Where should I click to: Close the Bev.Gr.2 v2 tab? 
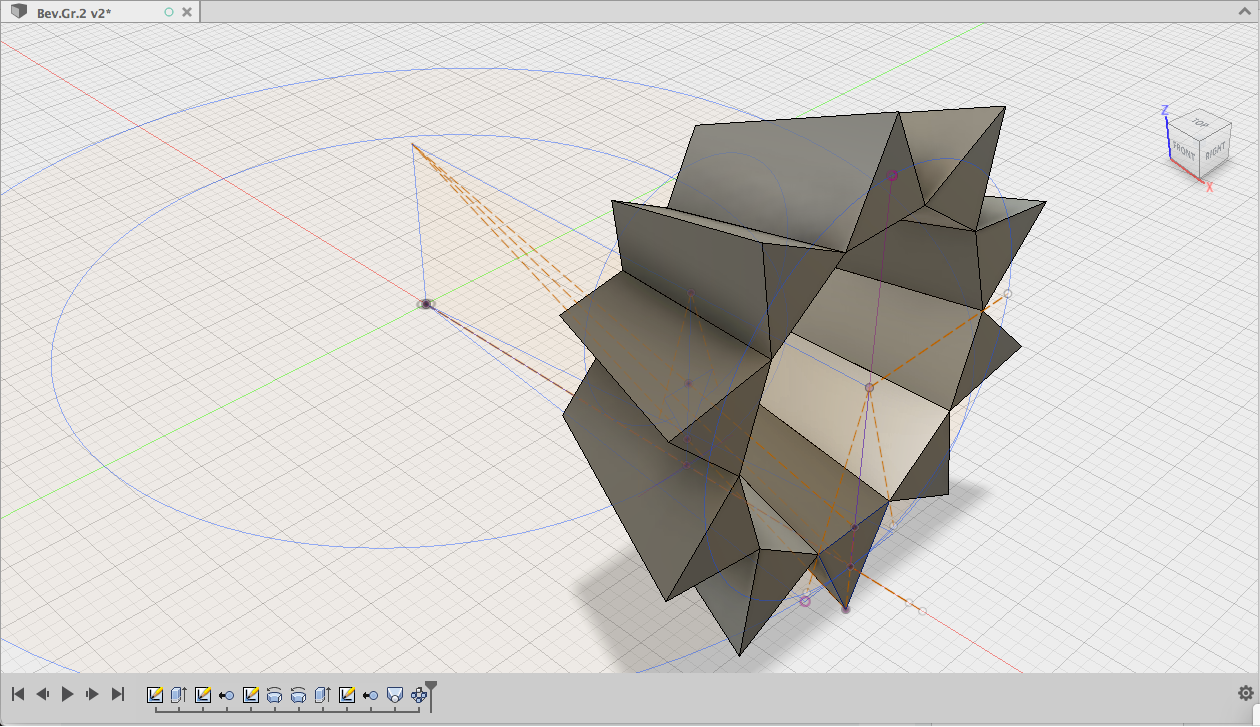click(188, 12)
